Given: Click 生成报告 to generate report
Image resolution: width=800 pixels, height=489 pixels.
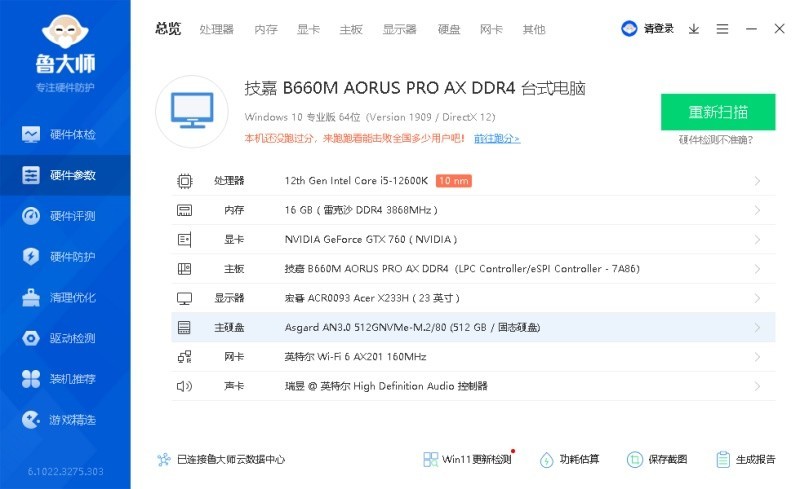Looking at the screenshot, I should point(745,459).
